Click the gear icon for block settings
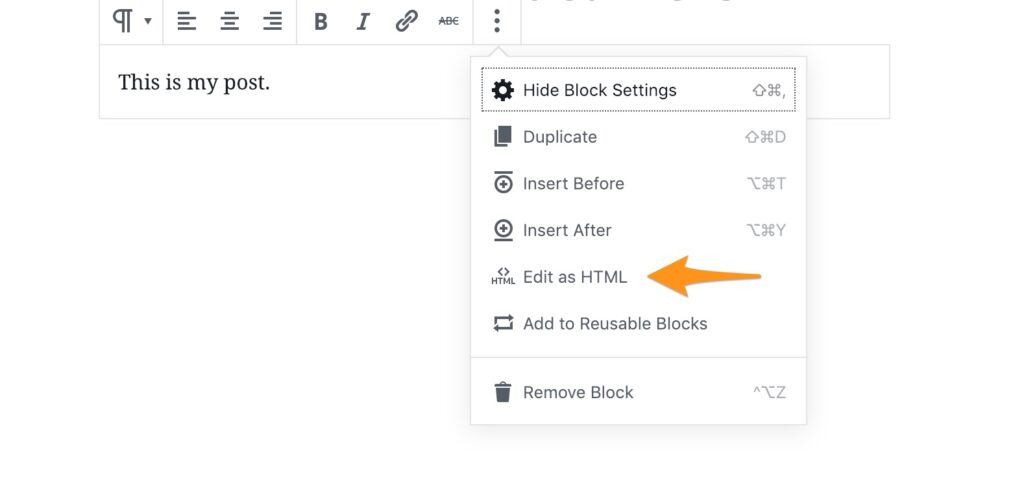Screen dimensions: 1024x489 pos(502,90)
